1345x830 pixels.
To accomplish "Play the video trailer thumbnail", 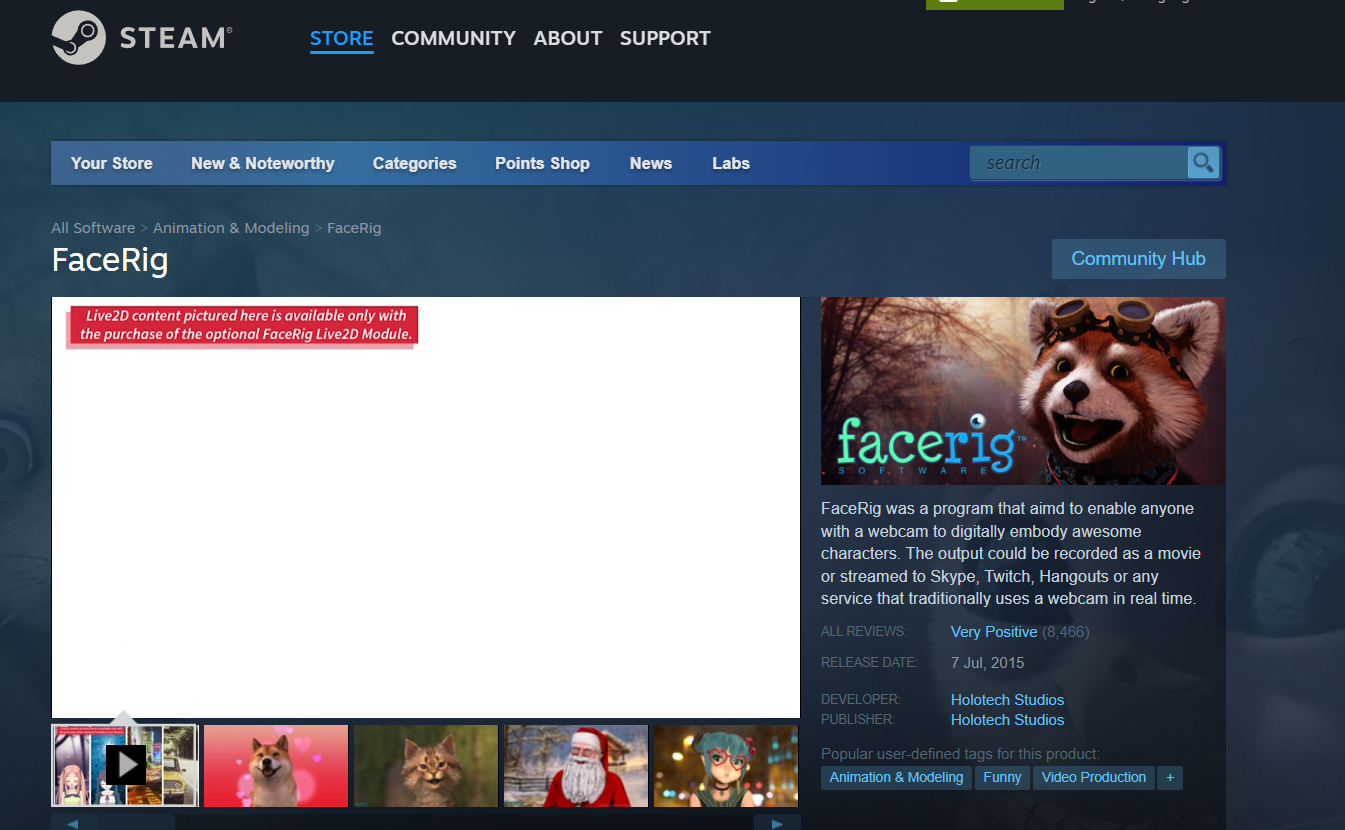I will pos(125,766).
